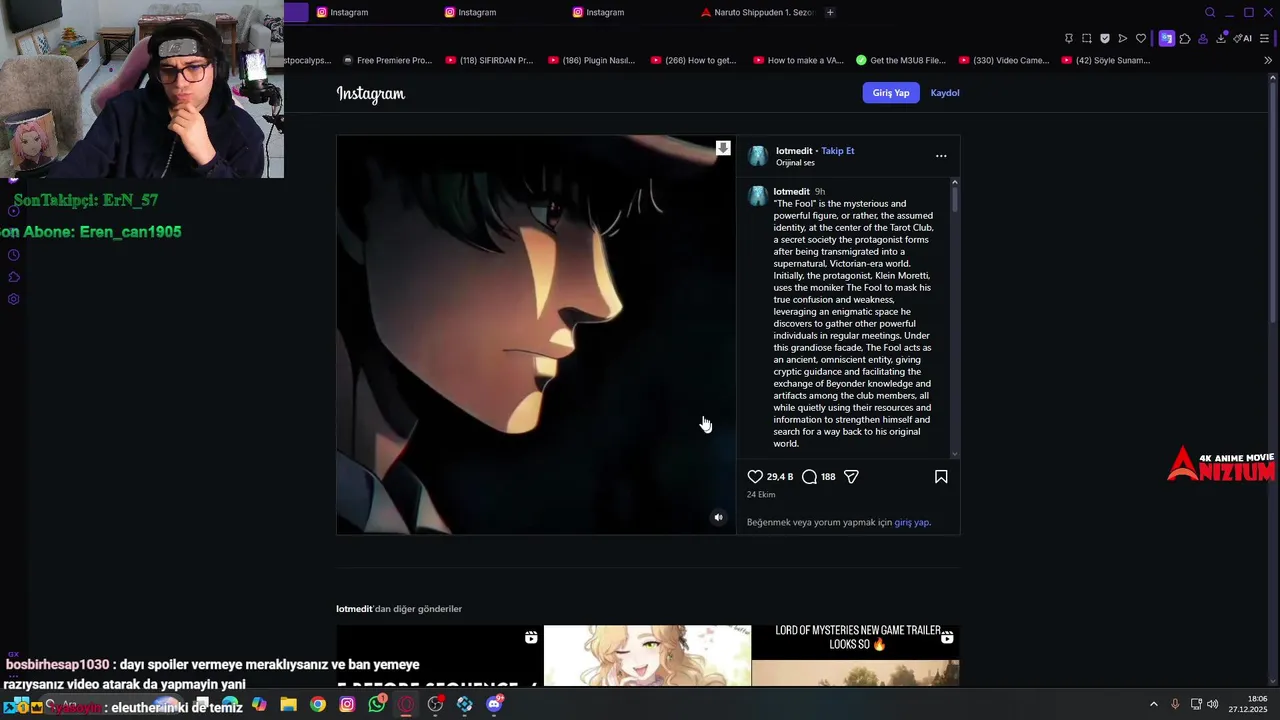Click the sidebar settings gear icon
The height and width of the screenshot is (720, 1280).
[x=14, y=299]
